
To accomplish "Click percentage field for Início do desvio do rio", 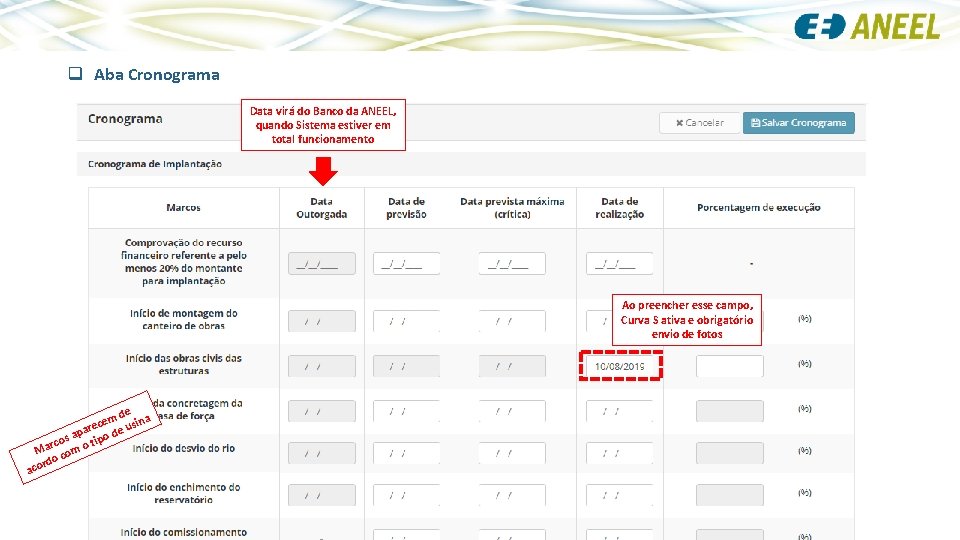I will pyautogui.click(x=730, y=453).
